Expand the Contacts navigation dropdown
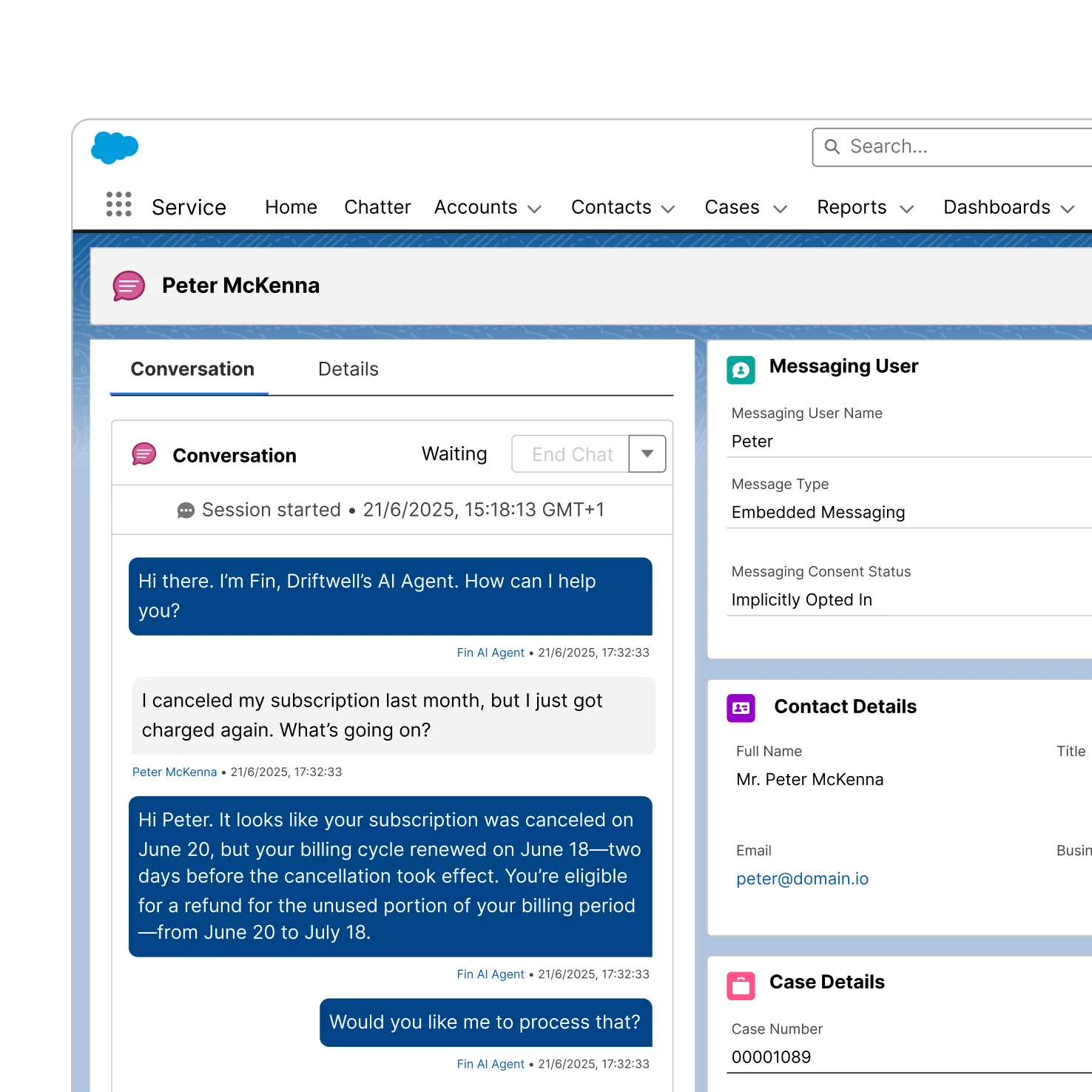 (x=668, y=209)
